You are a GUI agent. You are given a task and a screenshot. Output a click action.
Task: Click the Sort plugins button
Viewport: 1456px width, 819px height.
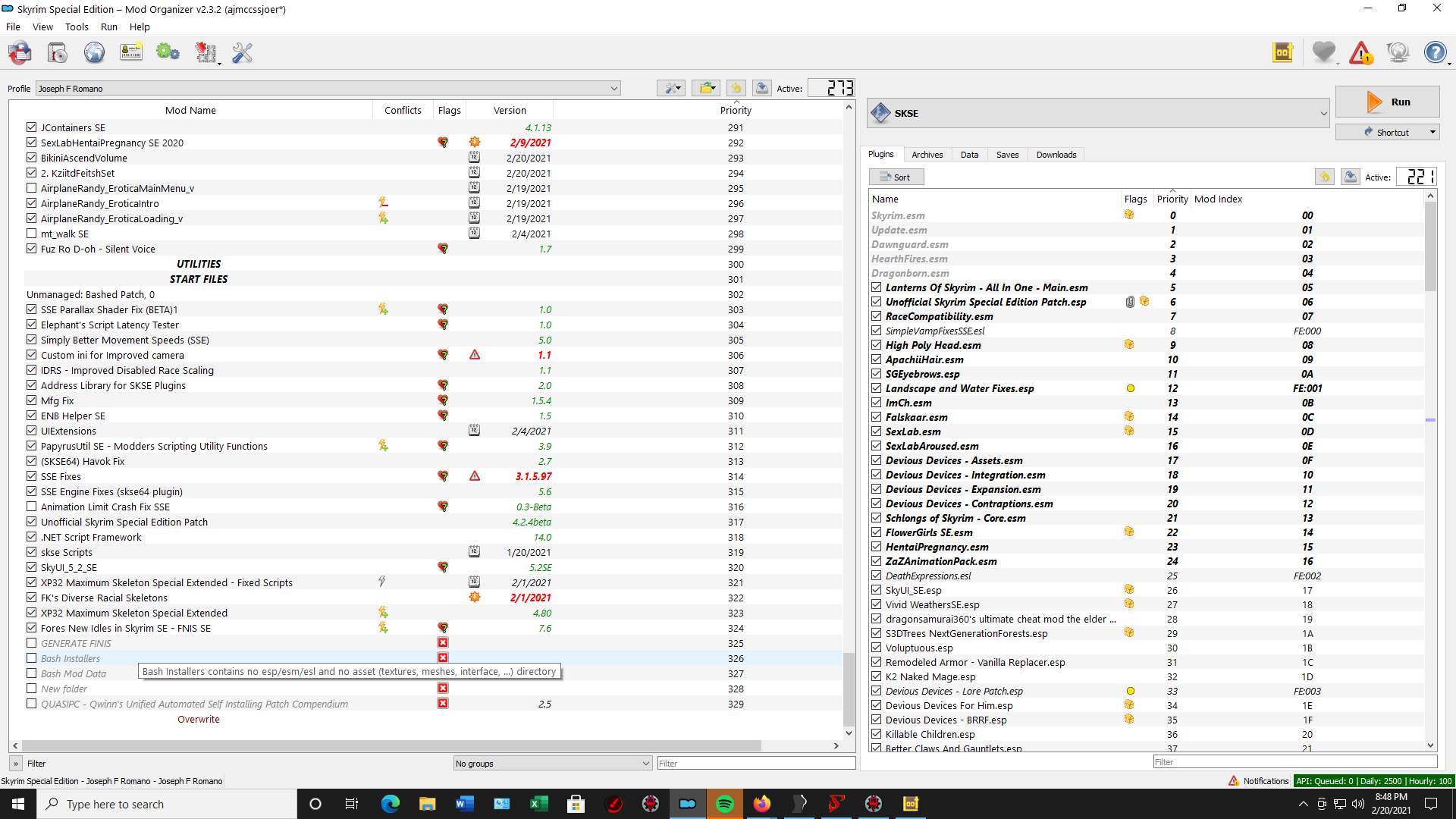(x=896, y=177)
